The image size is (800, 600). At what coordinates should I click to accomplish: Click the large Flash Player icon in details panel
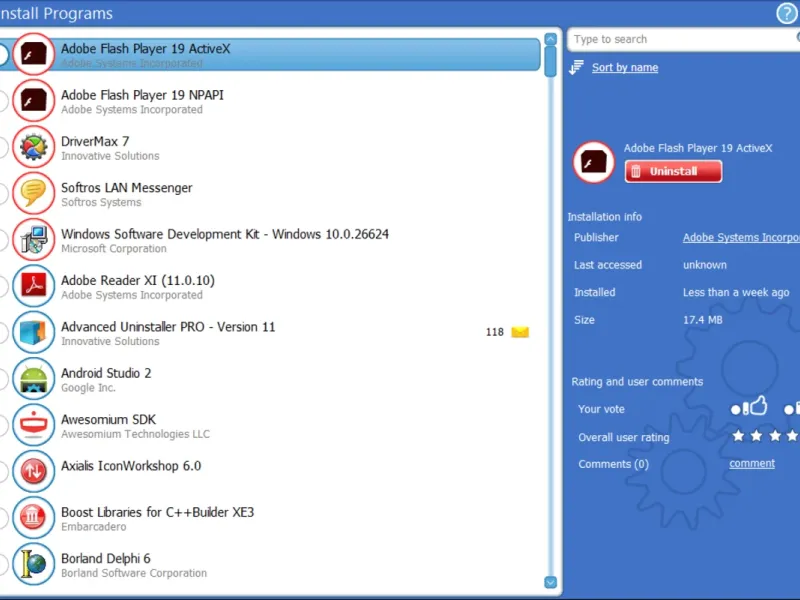[x=593, y=163]
